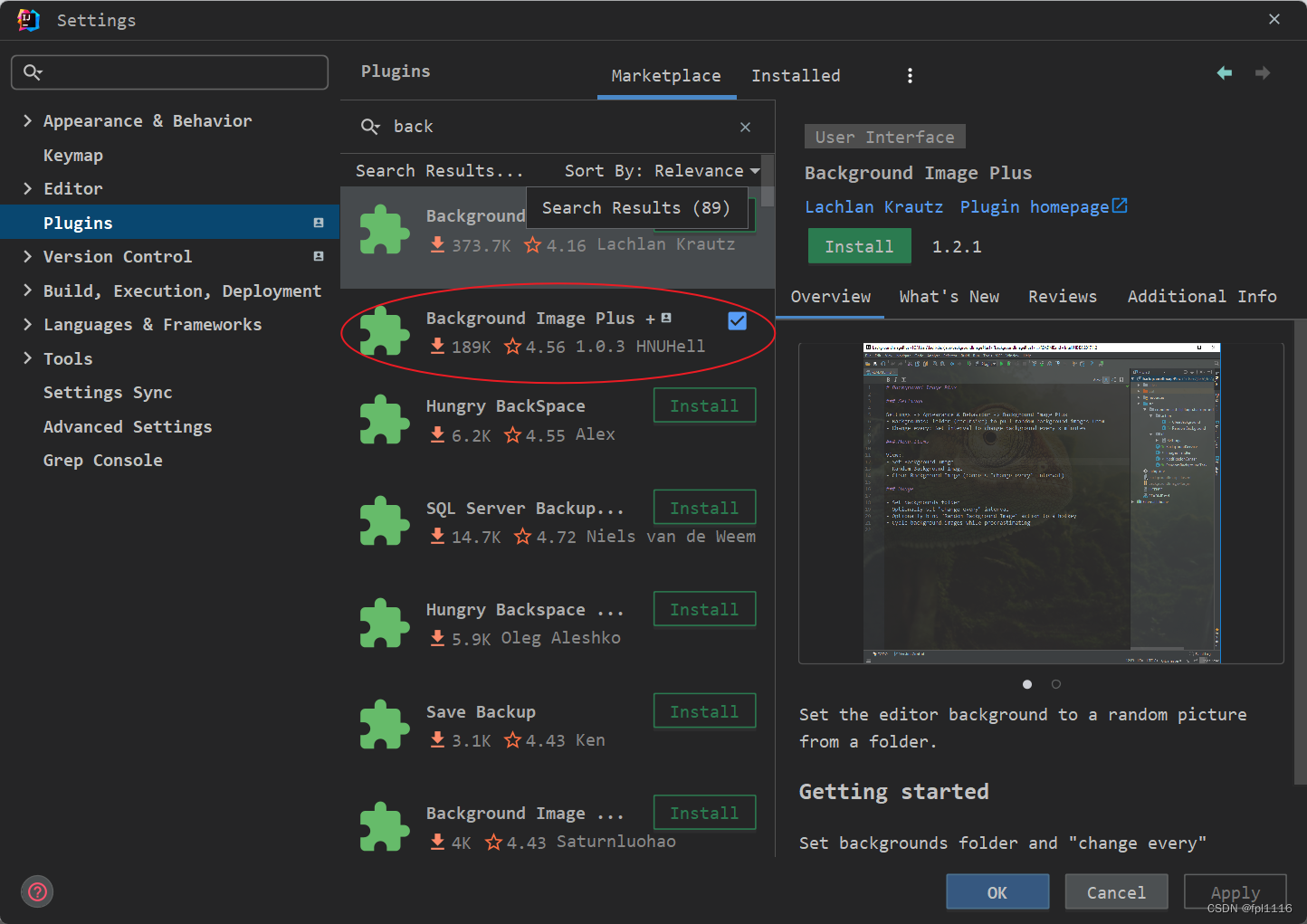Install Background Image Plus from details pane

tap(859, 246)
